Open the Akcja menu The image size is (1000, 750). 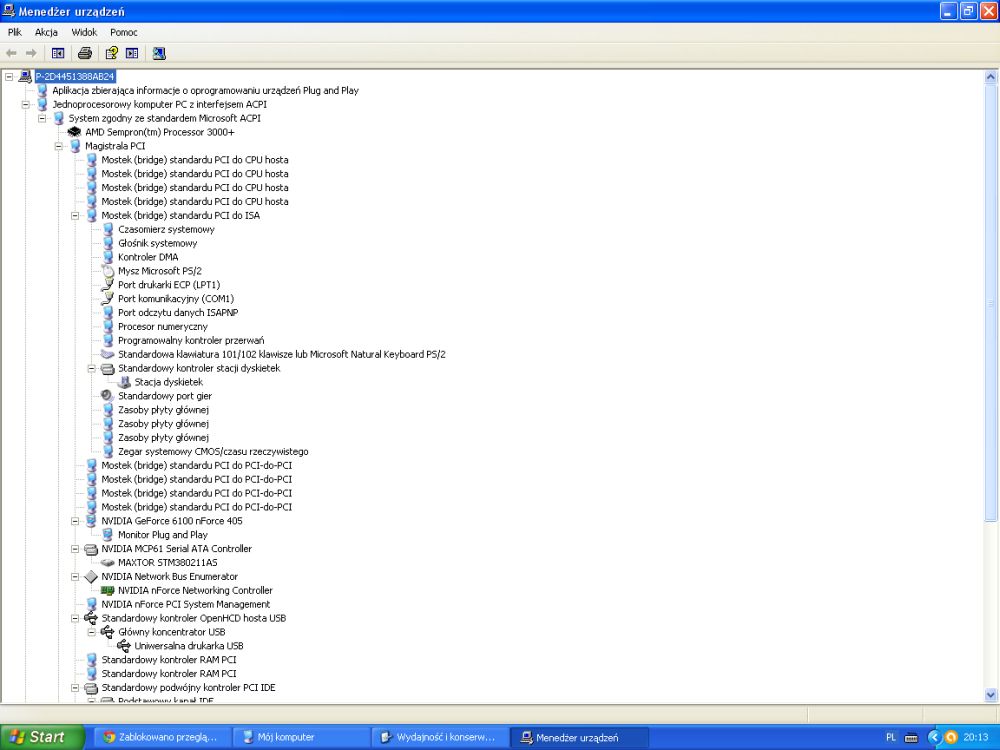click(46, 32)
